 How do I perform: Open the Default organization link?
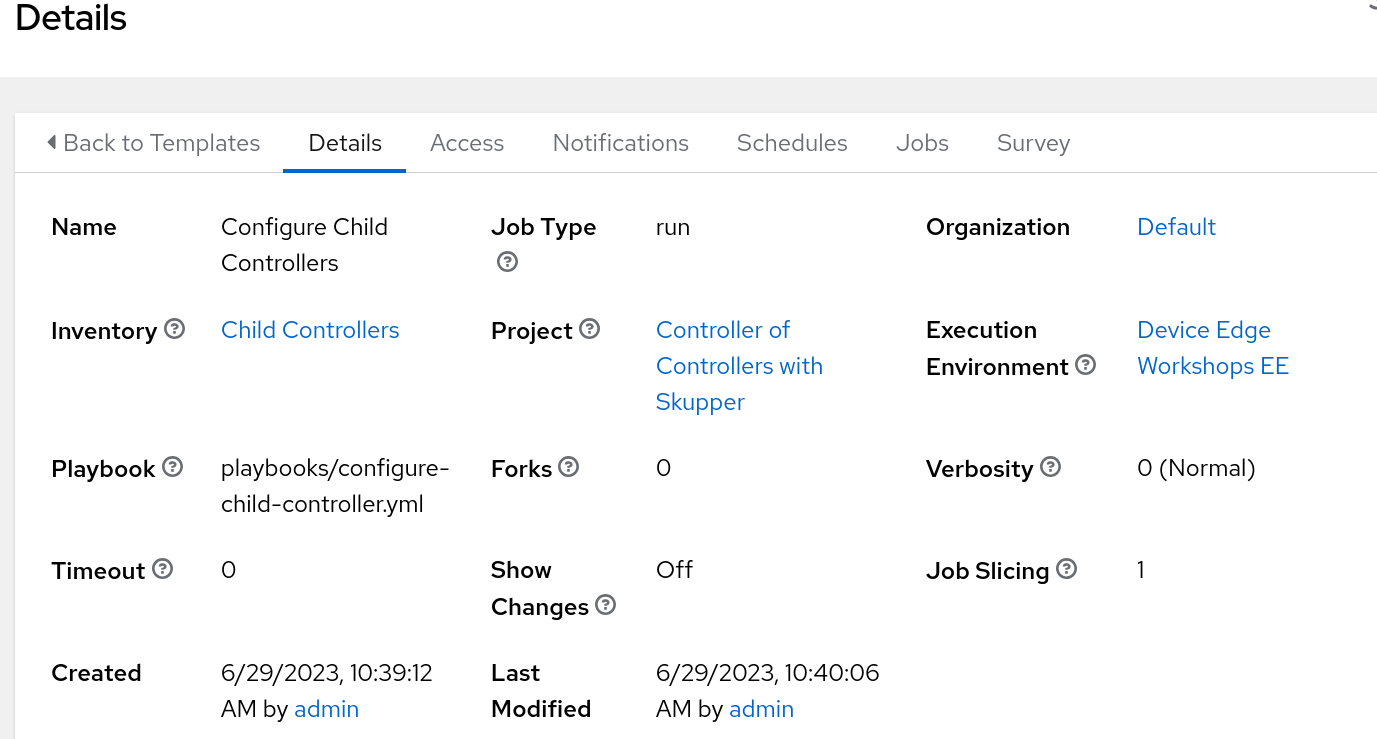(x=1176, y=227)
